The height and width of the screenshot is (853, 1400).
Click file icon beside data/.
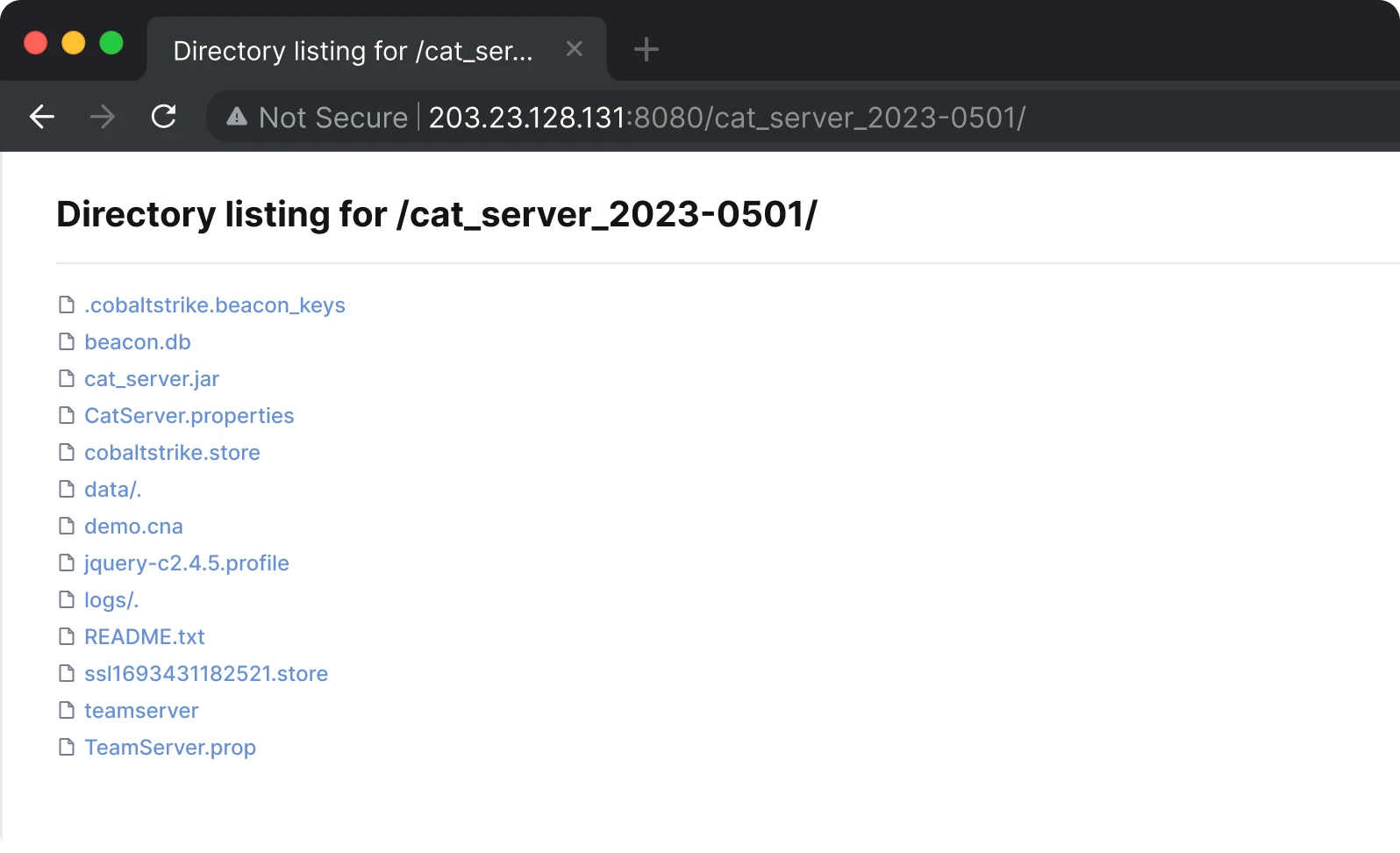67,489
